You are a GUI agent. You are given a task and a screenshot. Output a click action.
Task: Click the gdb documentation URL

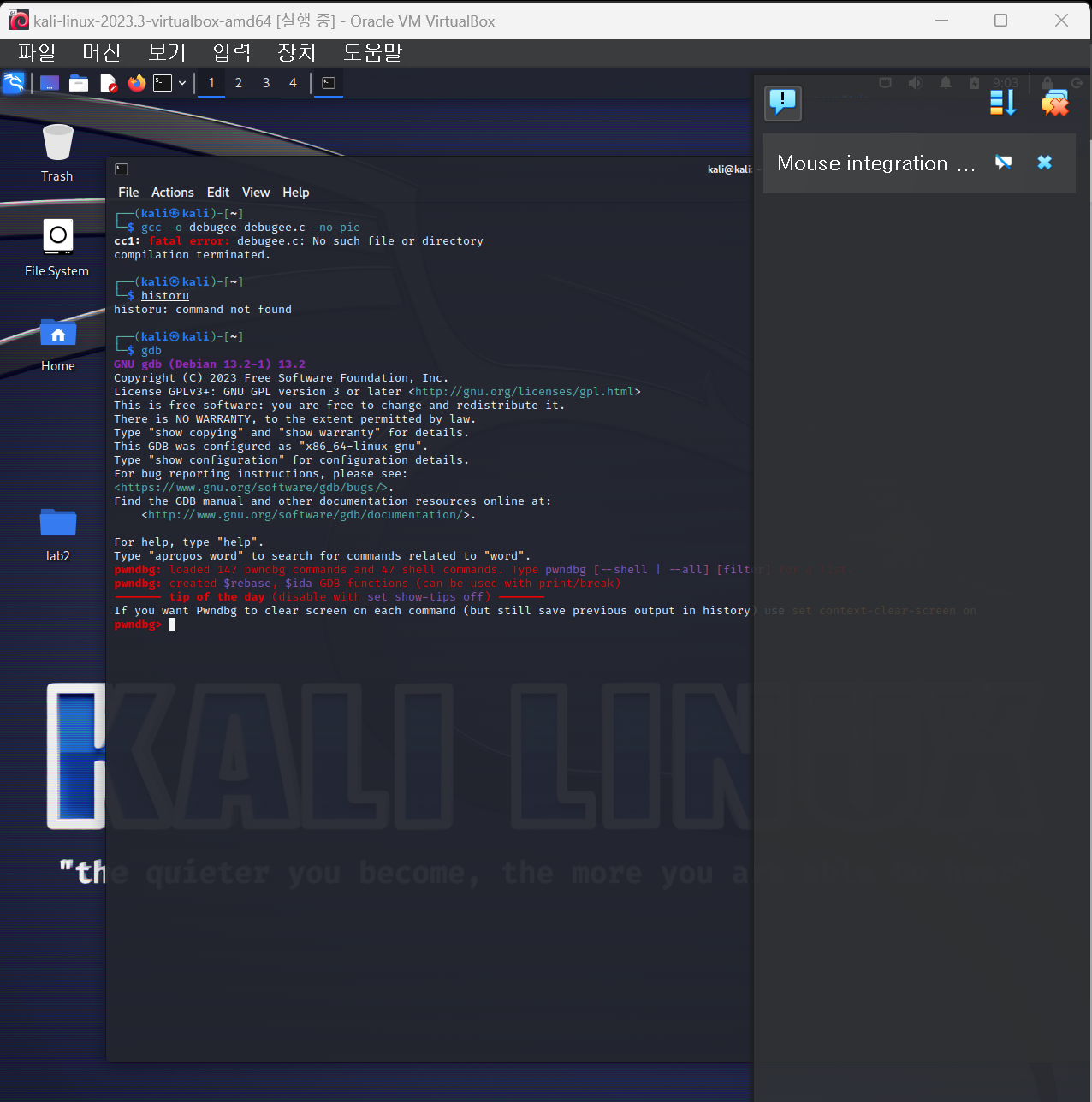(306, 515)
